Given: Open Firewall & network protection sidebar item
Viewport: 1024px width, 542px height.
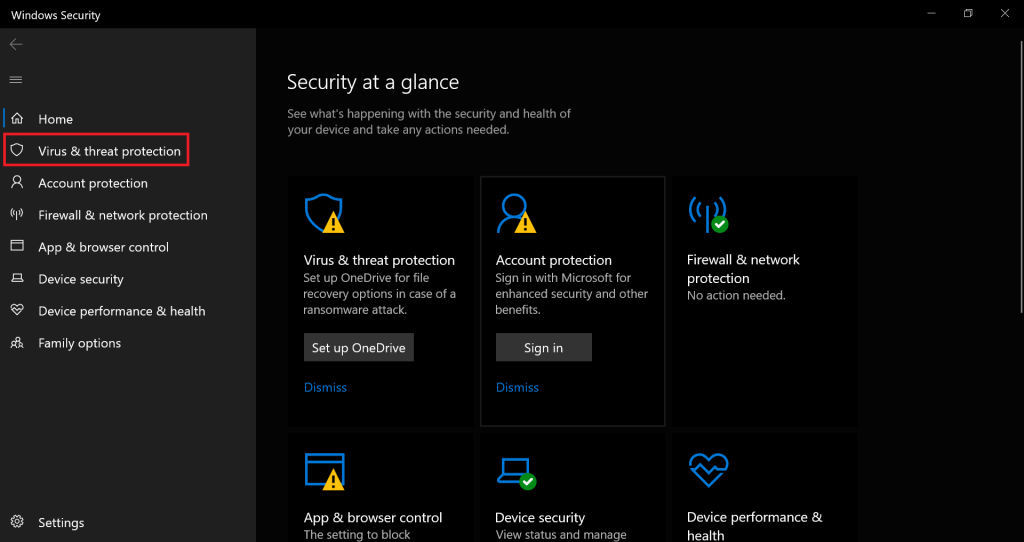Looking at the screenshot, I should click(122, 215).
